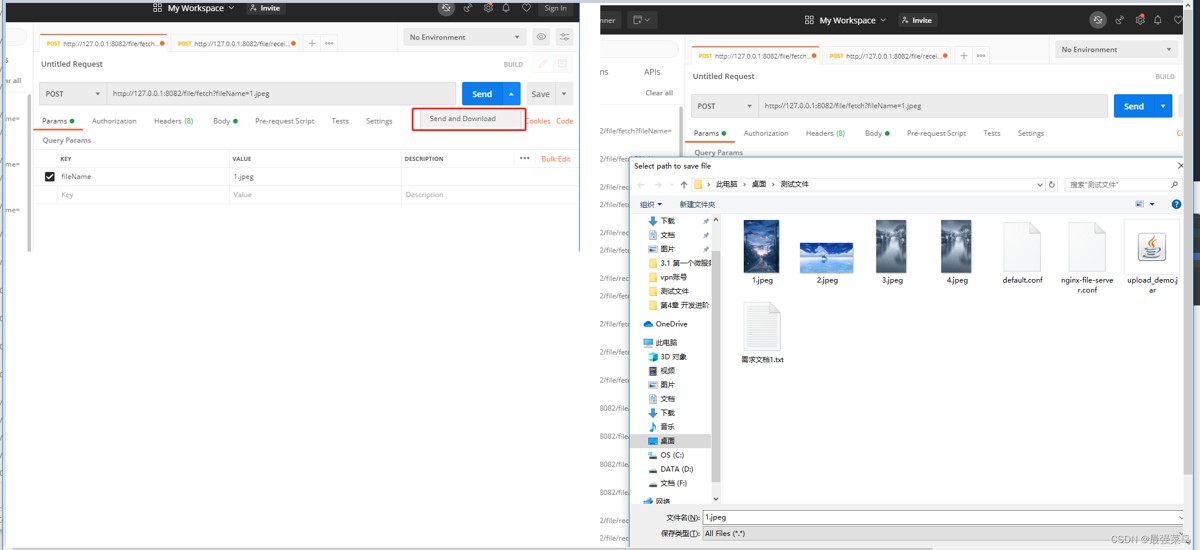Go up one folder in save dialog

684,185
